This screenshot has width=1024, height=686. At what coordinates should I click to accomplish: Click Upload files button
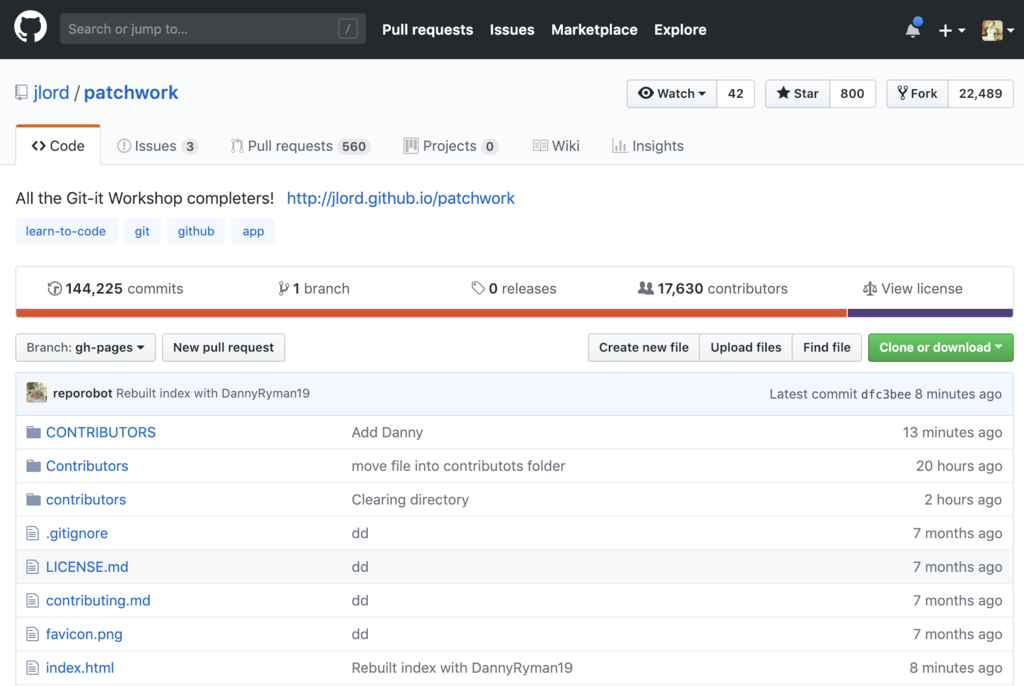tap(746, 348)
